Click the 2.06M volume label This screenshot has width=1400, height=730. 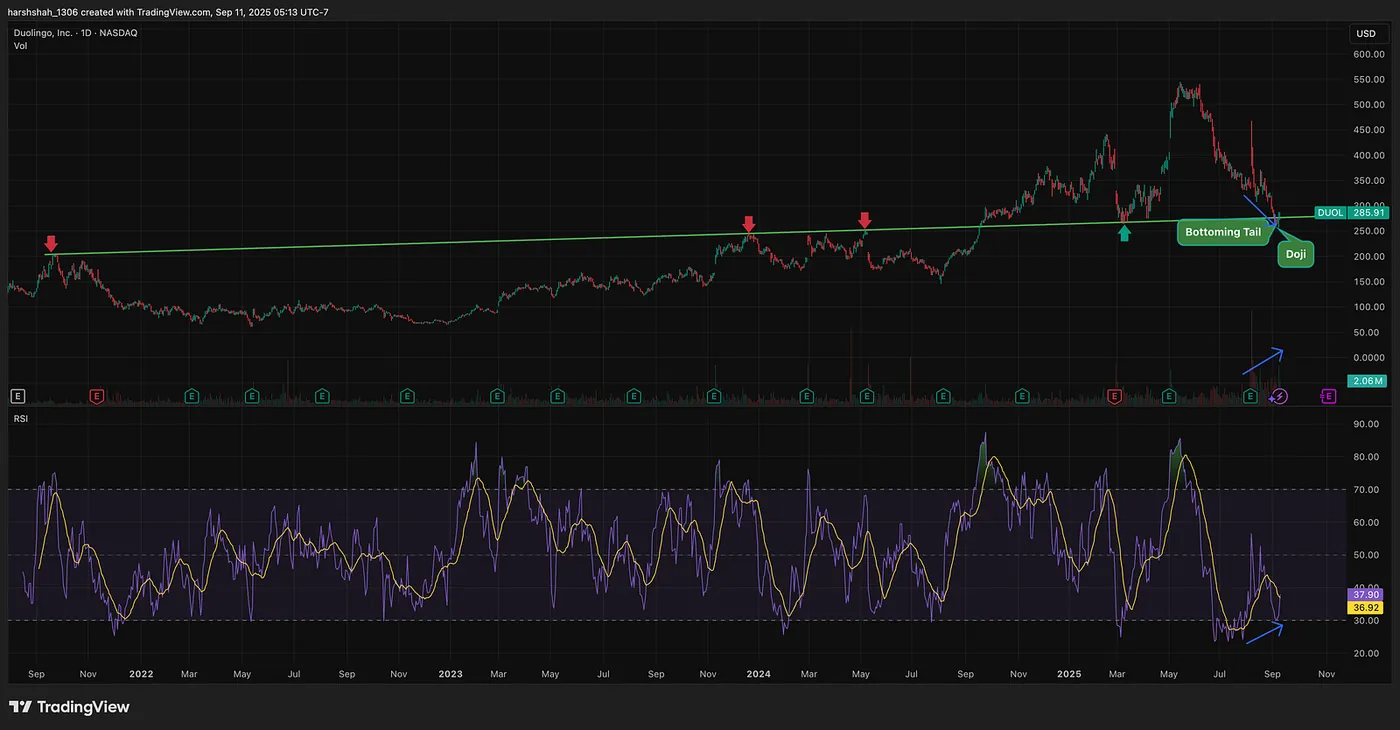pos(1366,381)
